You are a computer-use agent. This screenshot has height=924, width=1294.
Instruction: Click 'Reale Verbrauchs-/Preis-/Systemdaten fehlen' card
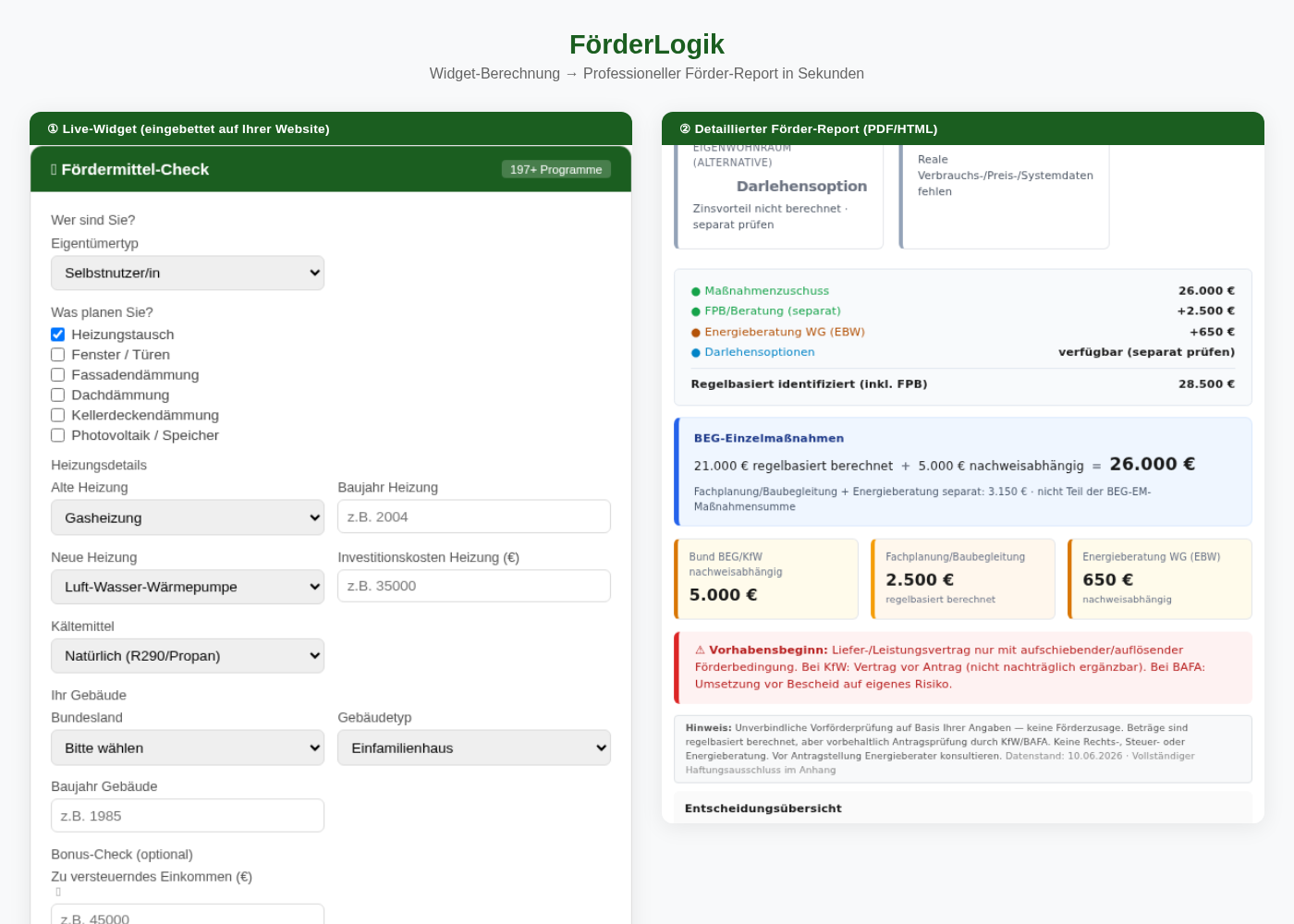click(x=1005, y=197)
